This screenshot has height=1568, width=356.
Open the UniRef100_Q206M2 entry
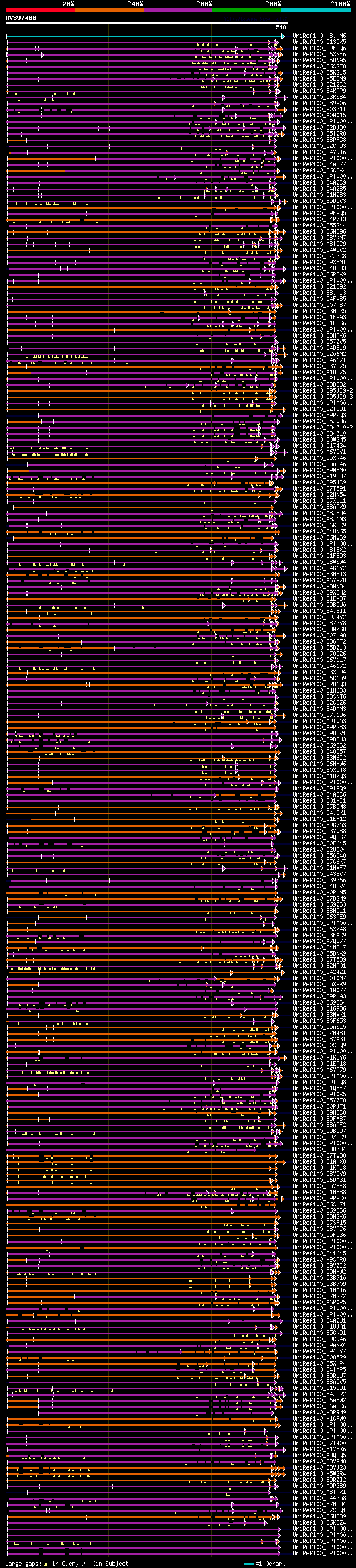click(x=319, y=354)
